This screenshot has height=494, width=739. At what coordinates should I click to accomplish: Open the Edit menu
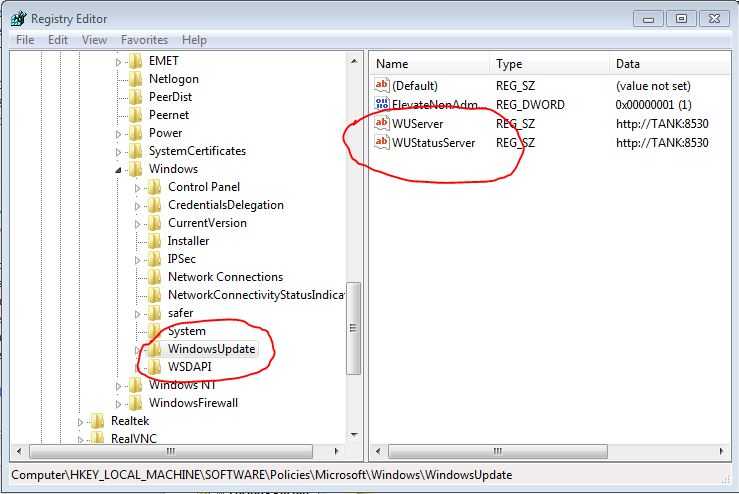(58, 40)
